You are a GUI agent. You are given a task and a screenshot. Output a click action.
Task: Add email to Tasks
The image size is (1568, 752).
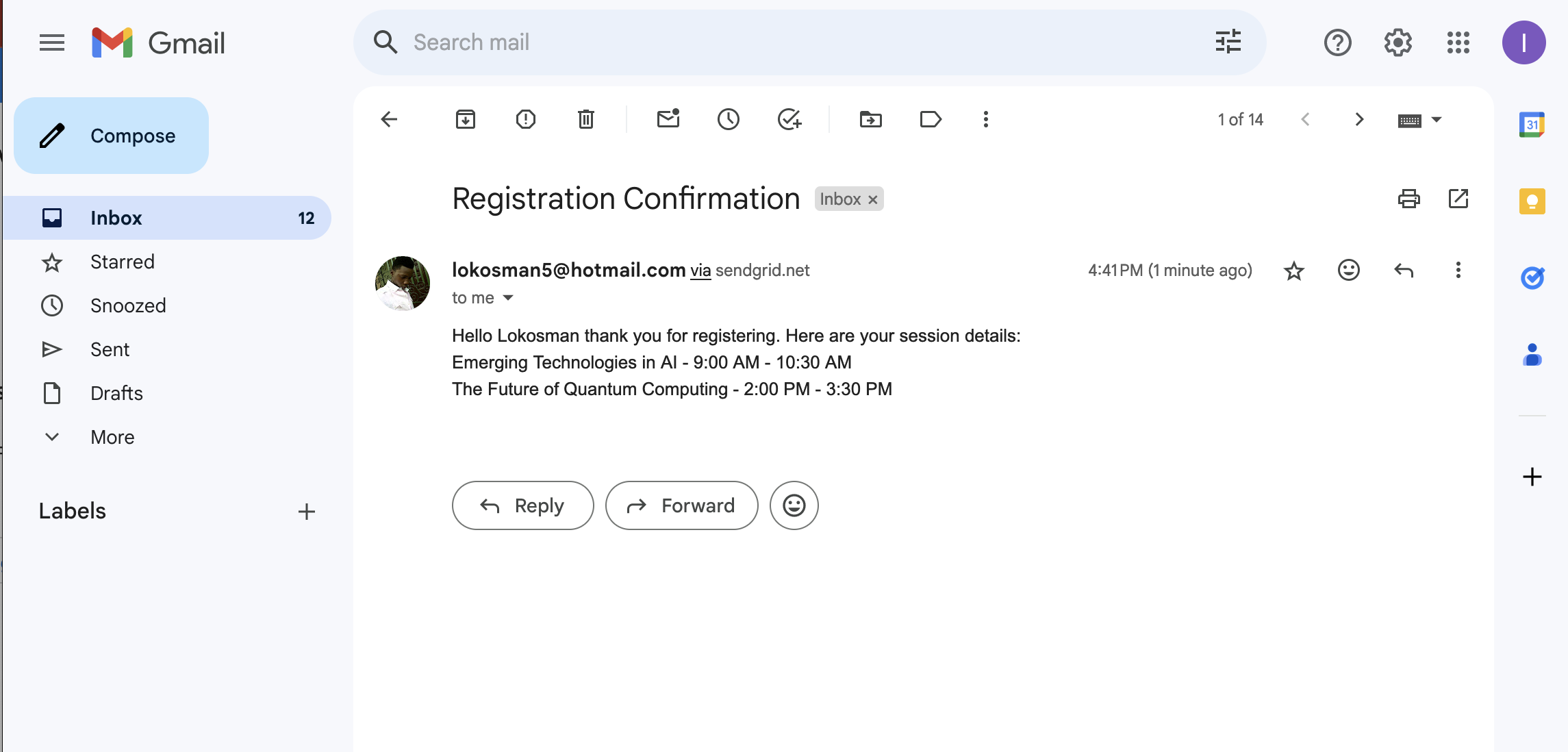[789, 119]
